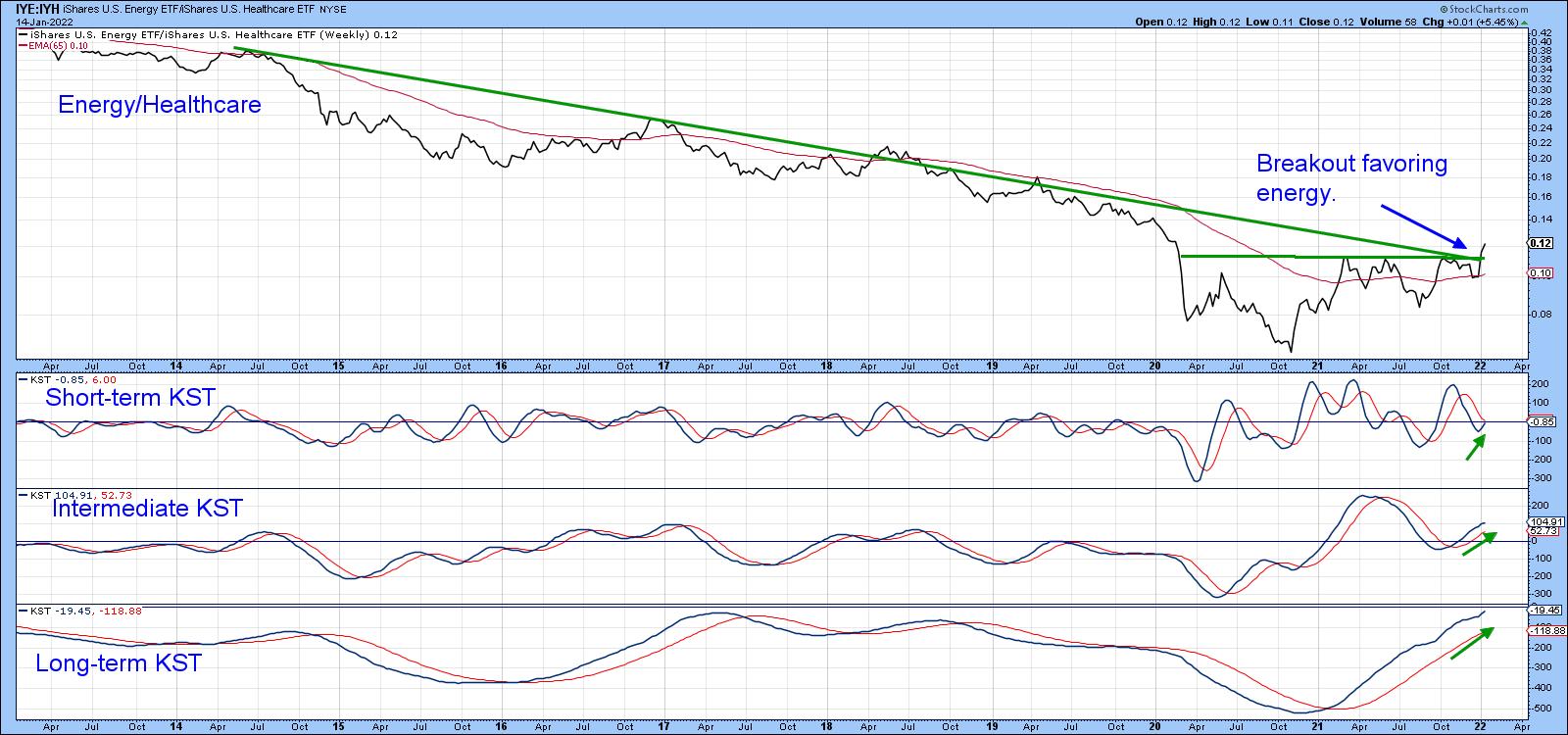Image resolution: width=1568 pixels, height=735 pixels.
Task: Click the 104.91 Intermediate KST value tag
Action: [x=1543, y=522]
